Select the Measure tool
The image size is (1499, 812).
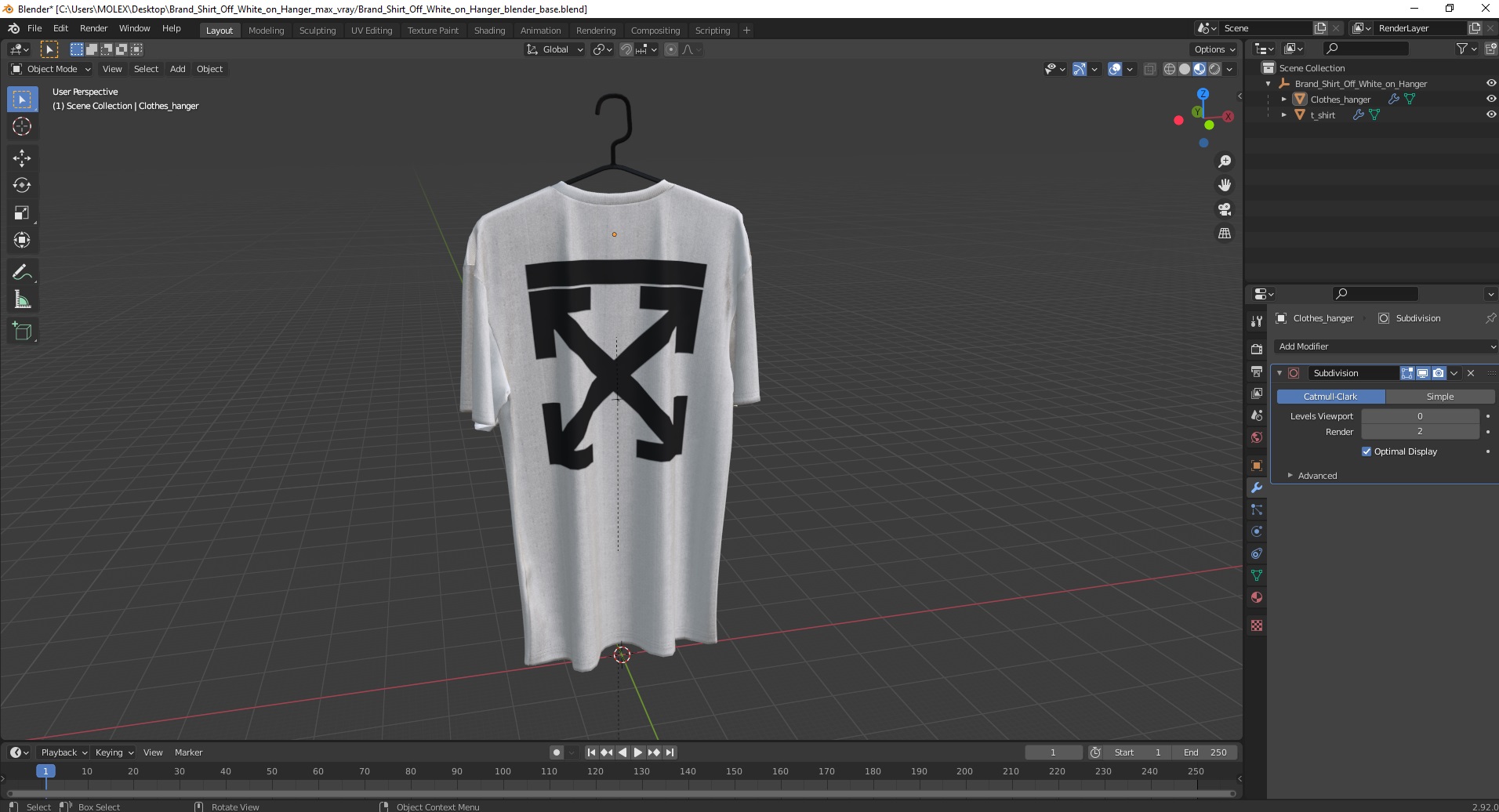[x=22, y=300]
